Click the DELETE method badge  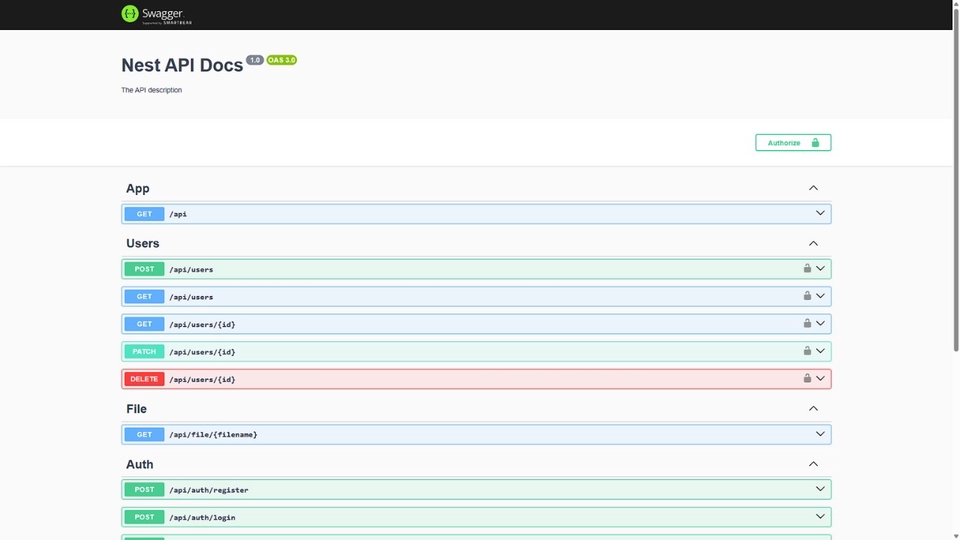pyautogui.click(x=144, y=379)
